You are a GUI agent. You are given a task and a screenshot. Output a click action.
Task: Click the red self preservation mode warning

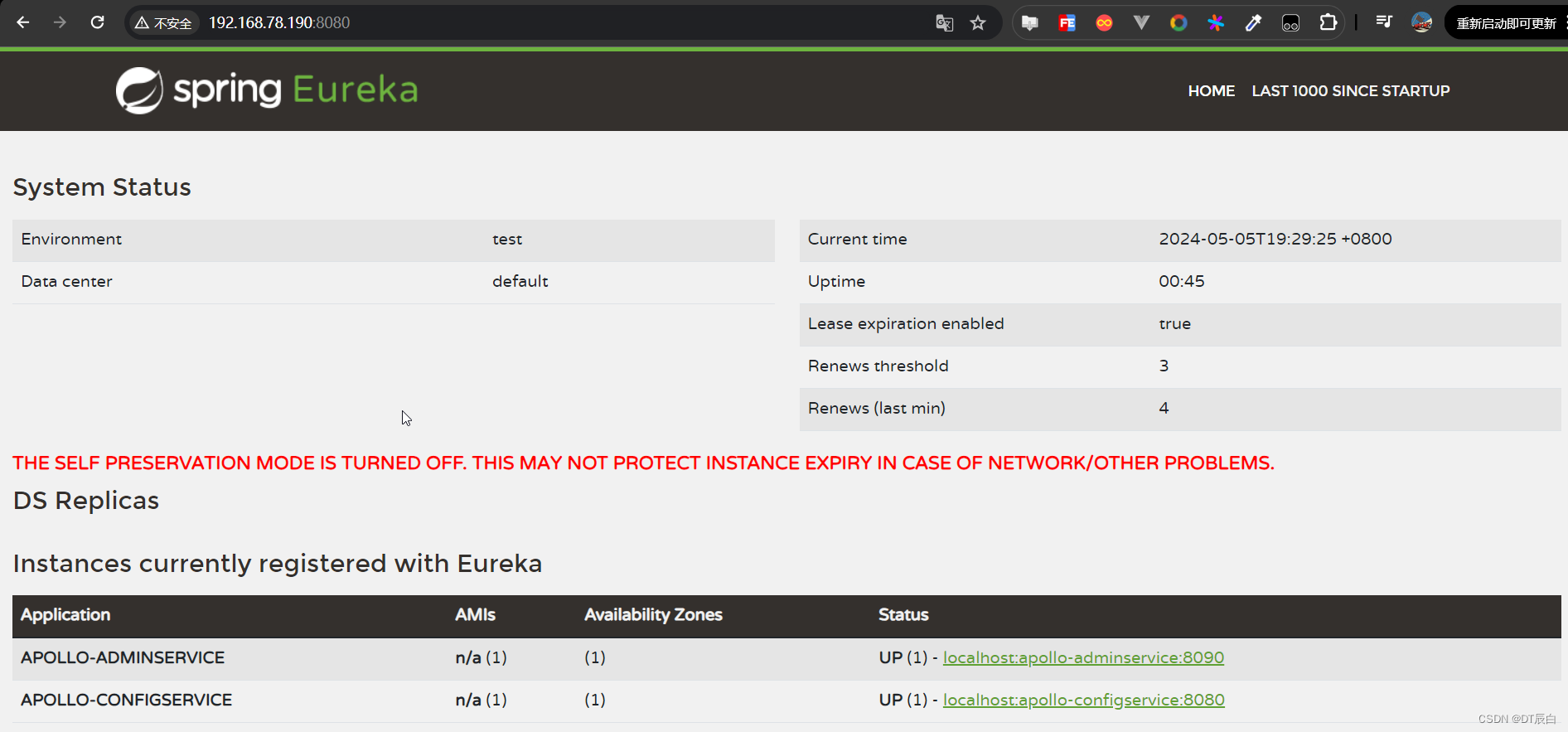643,463
